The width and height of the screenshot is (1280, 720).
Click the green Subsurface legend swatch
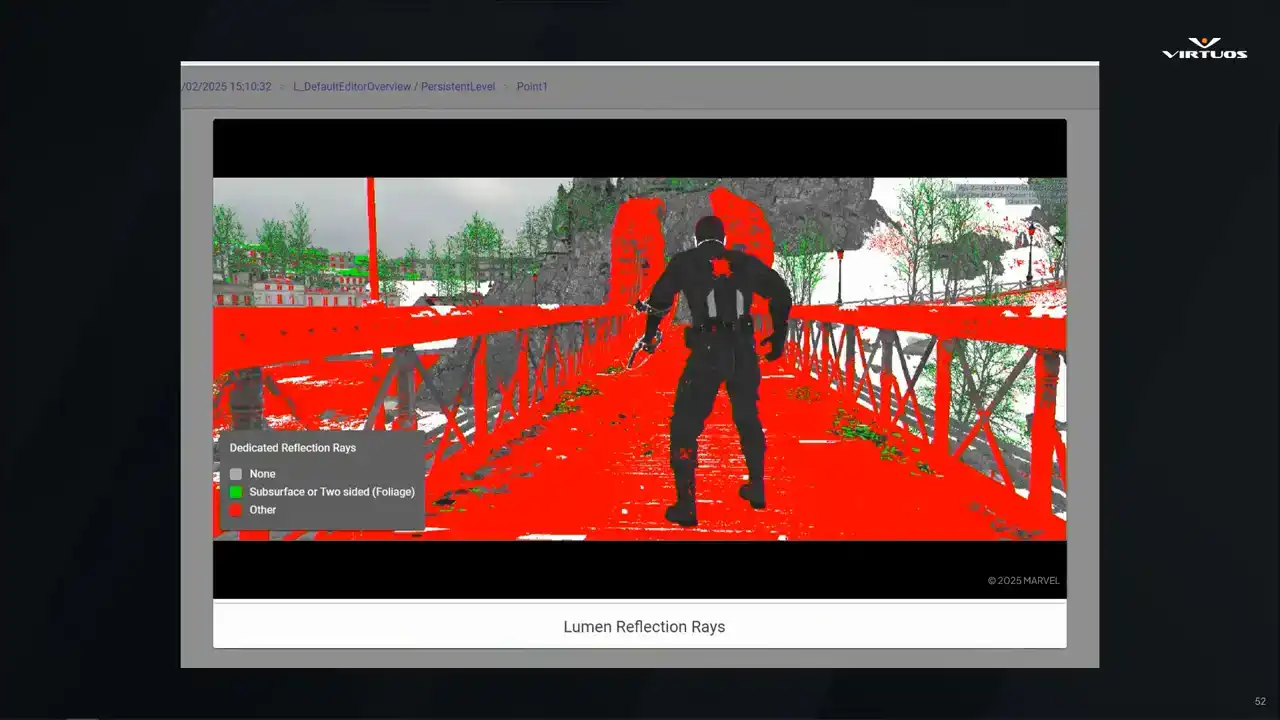(x=236, y=492)
